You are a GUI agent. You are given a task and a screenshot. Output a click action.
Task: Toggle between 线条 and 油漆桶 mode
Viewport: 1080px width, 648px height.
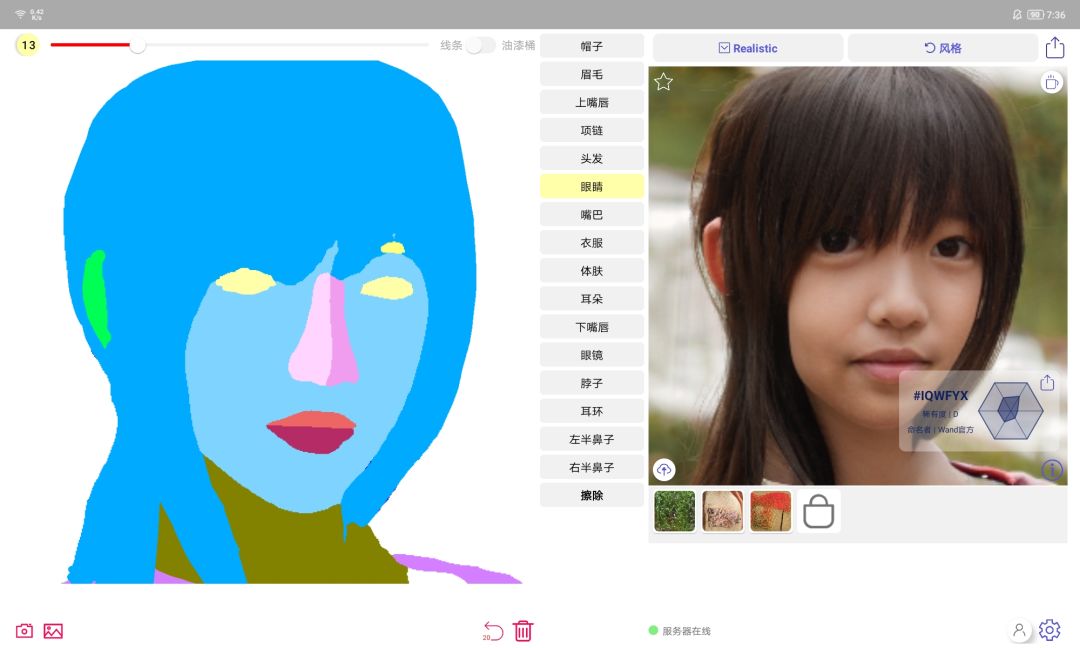[x=481, y=45]
